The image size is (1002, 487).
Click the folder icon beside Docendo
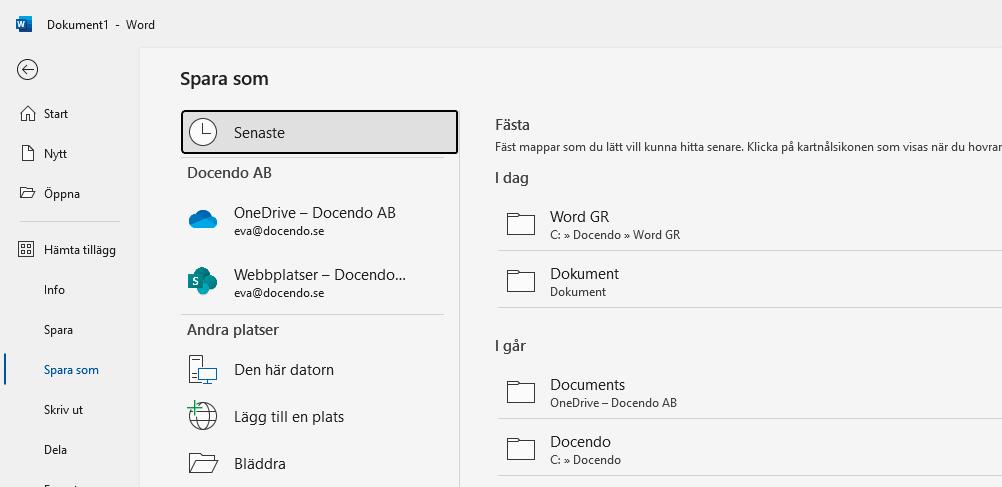pos(521,449)
